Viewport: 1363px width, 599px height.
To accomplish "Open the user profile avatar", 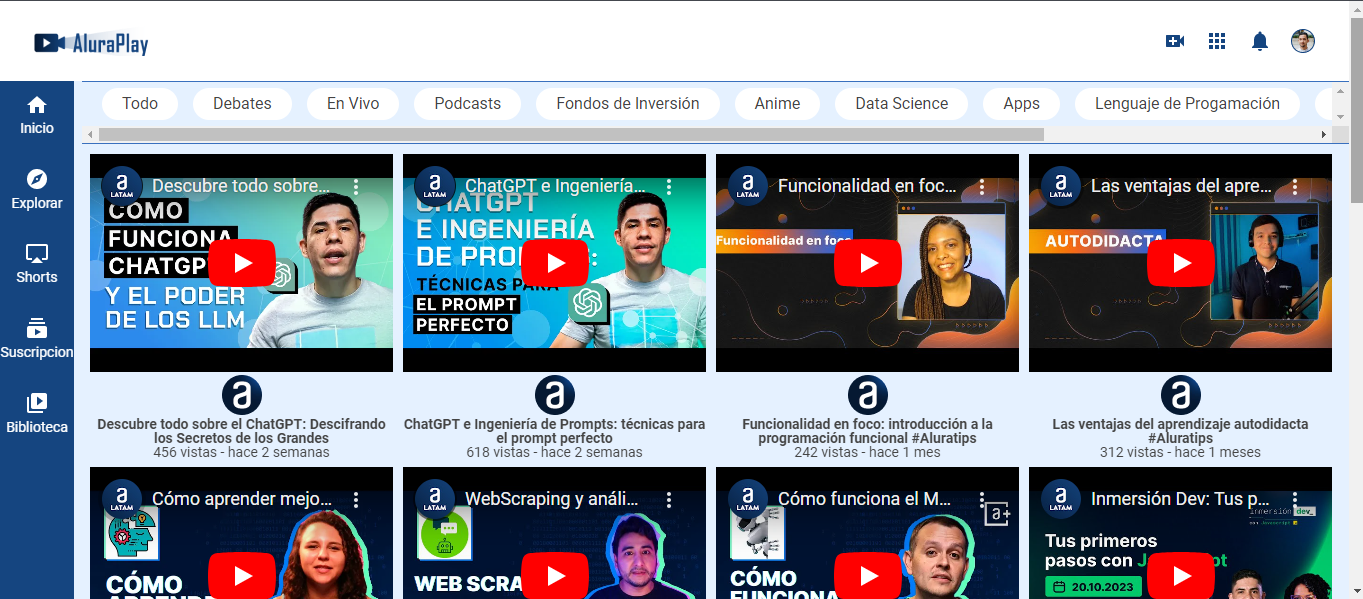I will click(x=1303, y=41).
